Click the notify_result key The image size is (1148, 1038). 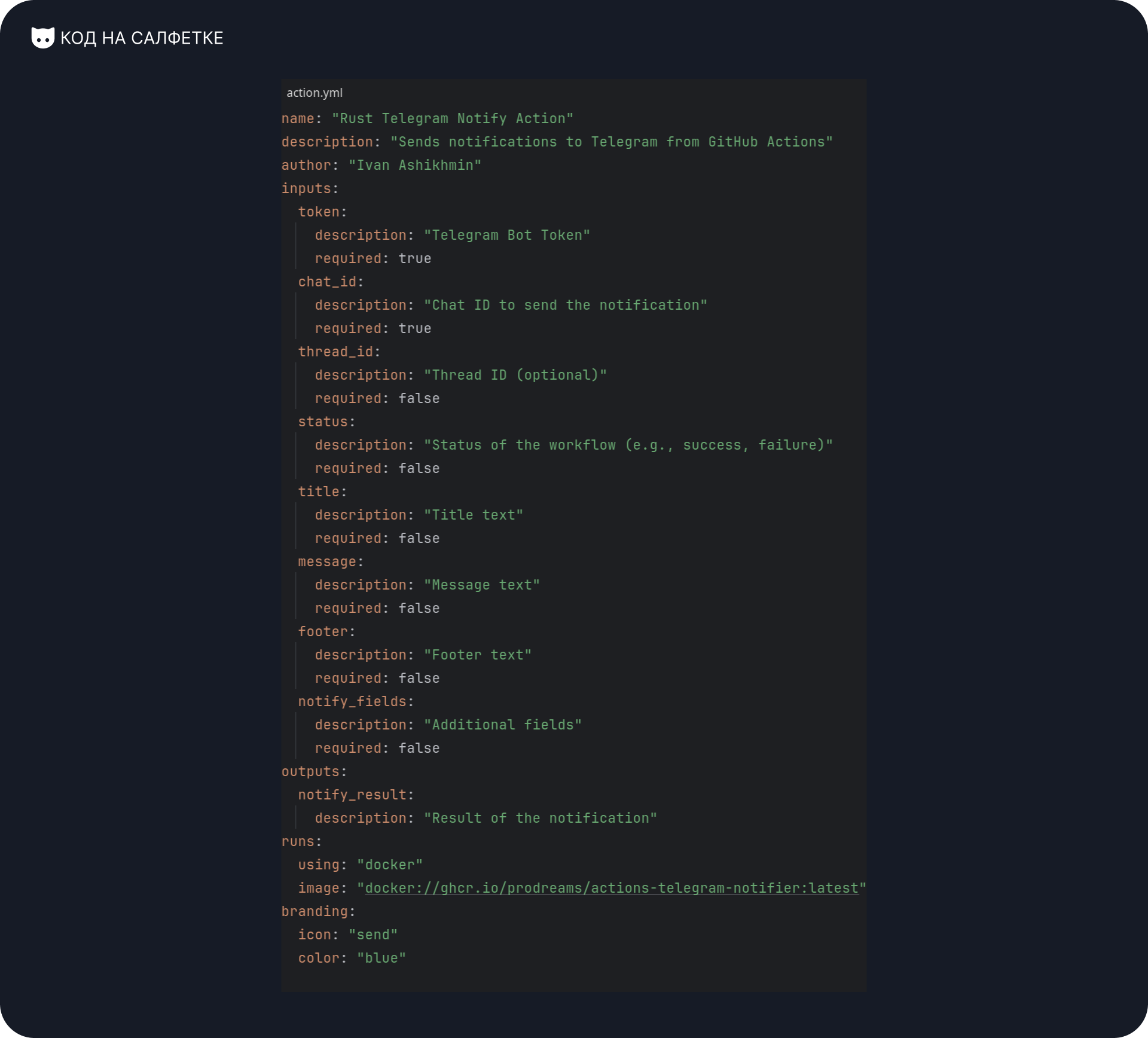(356, 795)
